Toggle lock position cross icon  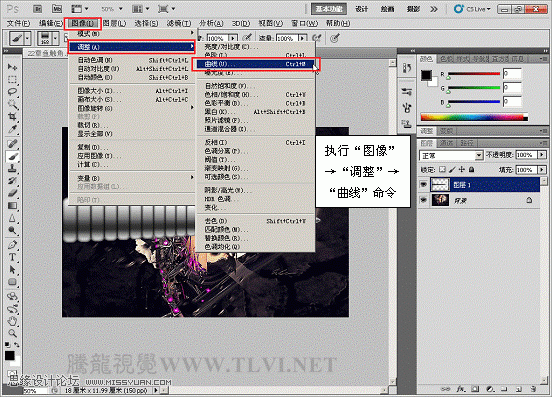(x=462, y=170)
